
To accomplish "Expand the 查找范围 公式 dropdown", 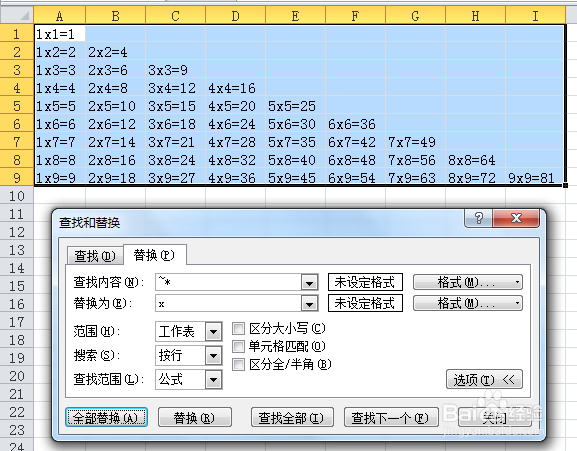I will tap(213, 380).
